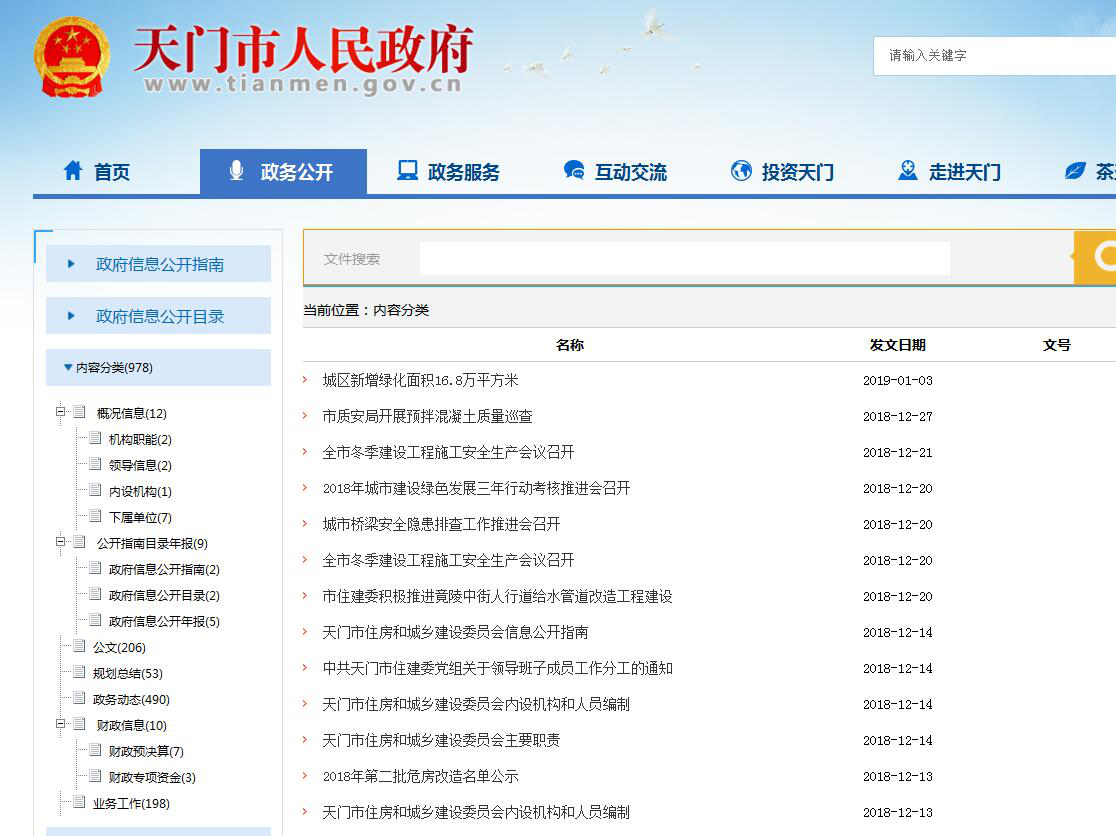The height and width of the screenshot is (836, 1116).
Task: Select 下属单位(7) tree item
Action: [x=140, y=517]
